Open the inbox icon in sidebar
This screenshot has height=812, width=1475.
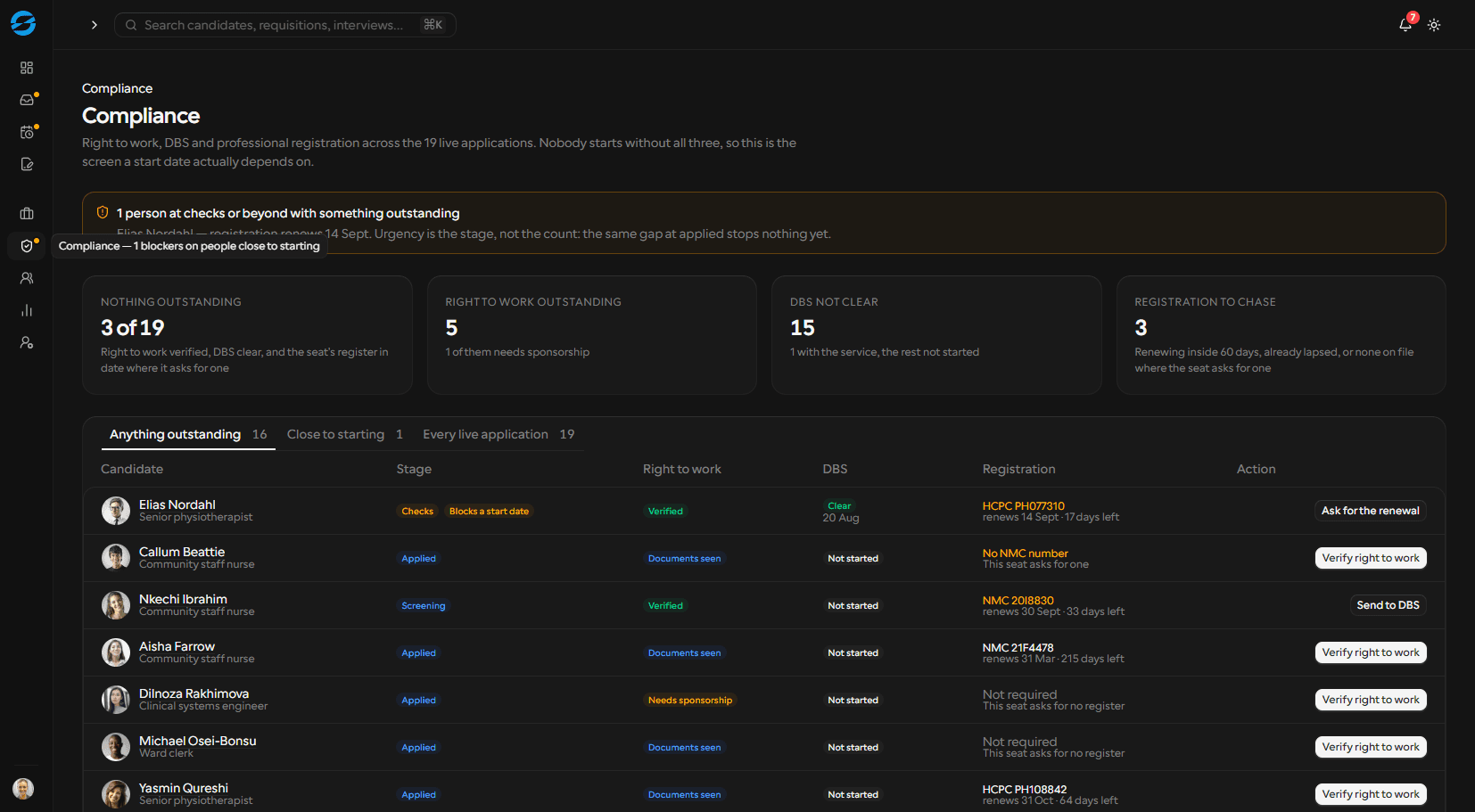(27, 100)
